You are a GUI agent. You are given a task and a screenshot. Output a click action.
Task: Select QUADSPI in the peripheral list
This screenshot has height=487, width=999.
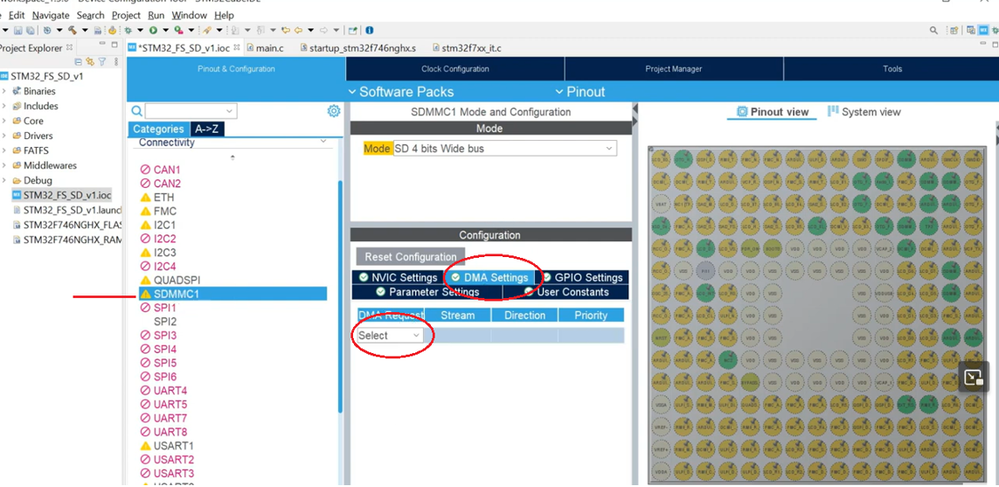coord(177,280)
